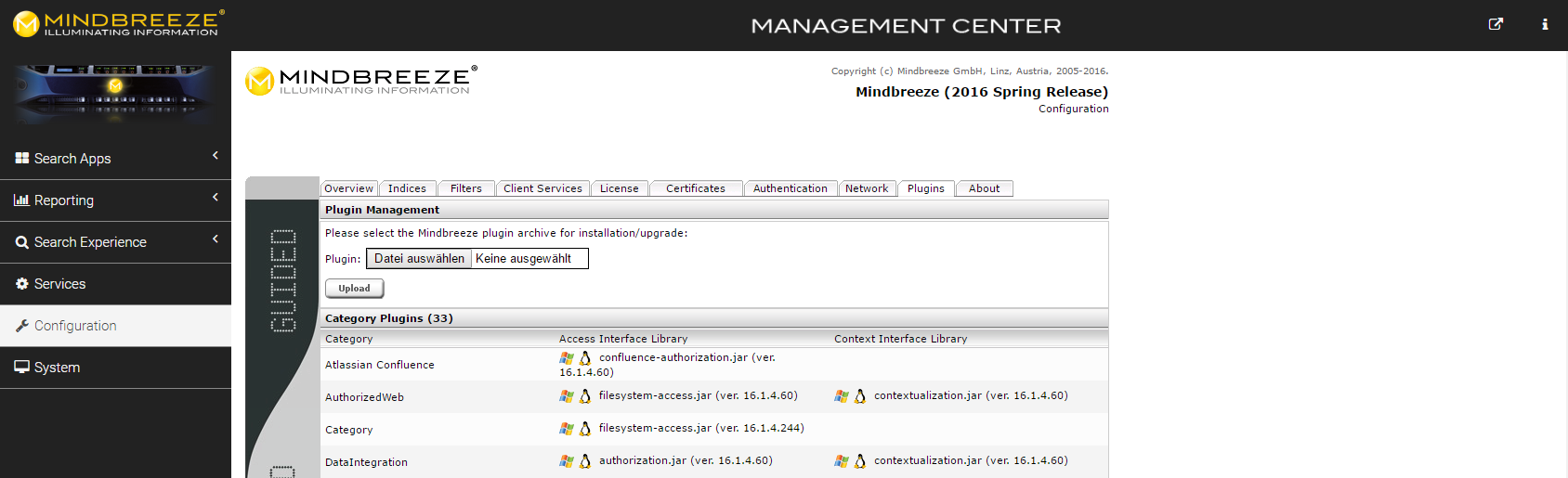Screen dimensions: 1568x478
Task: Switch to the Overview tab
Action: (348, 188)
